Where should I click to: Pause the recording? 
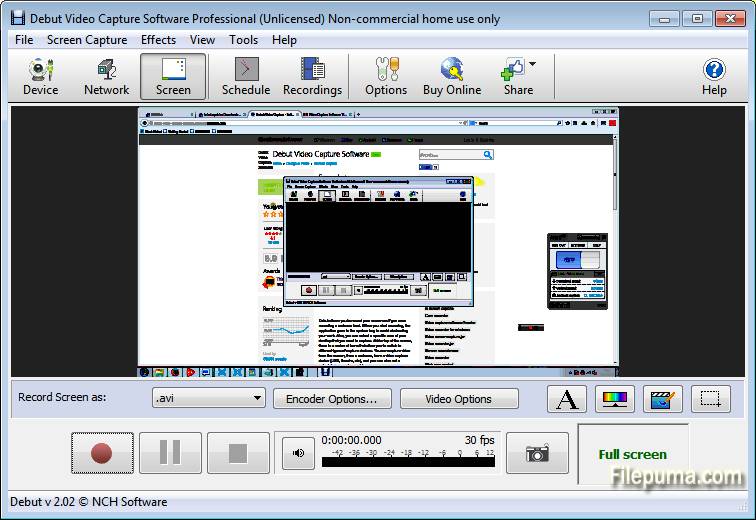click(x=170, y=453)
